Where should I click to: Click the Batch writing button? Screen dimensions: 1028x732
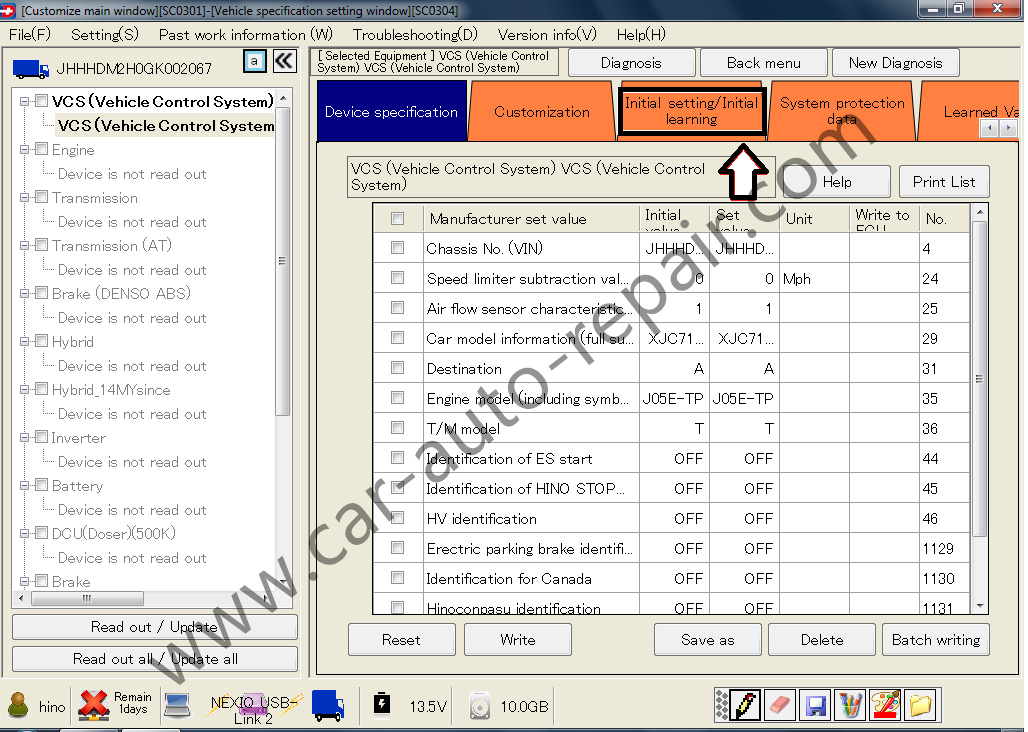point(936,640)
